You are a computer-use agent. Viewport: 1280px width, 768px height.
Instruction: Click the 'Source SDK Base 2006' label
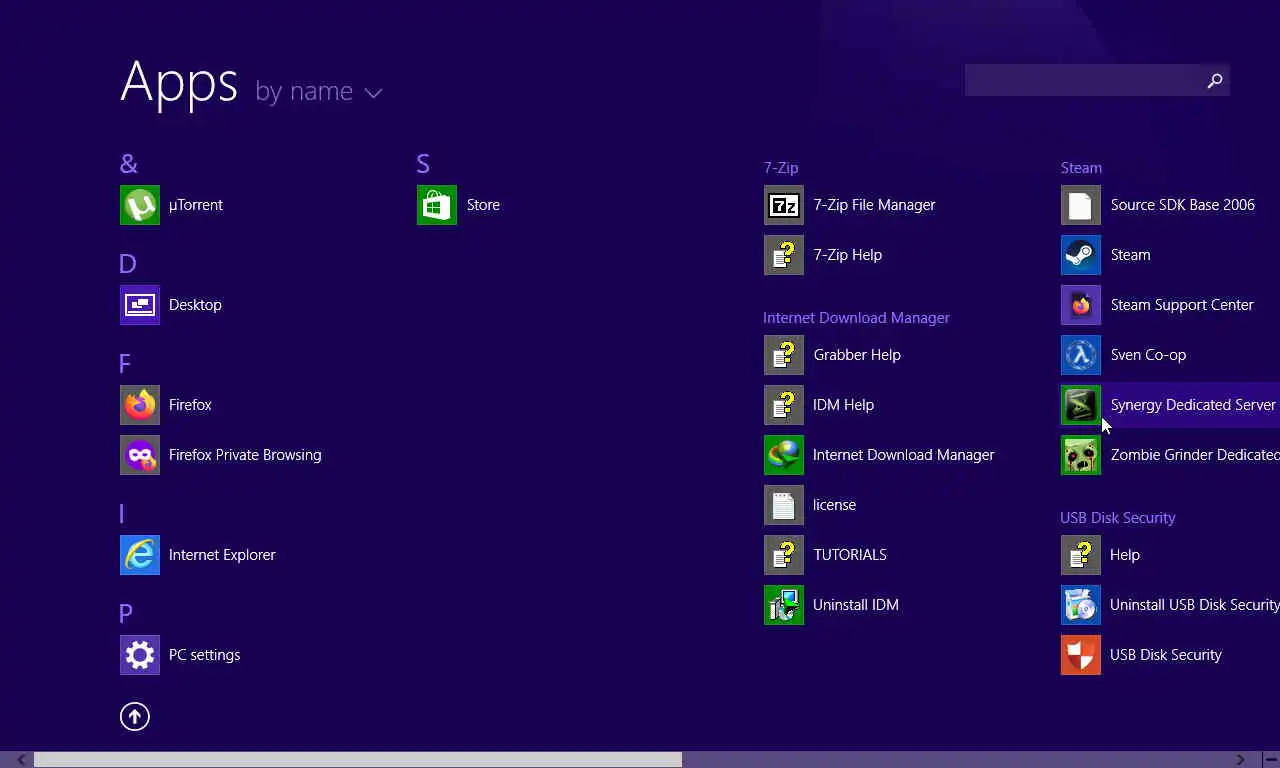tap(1183, 205)
